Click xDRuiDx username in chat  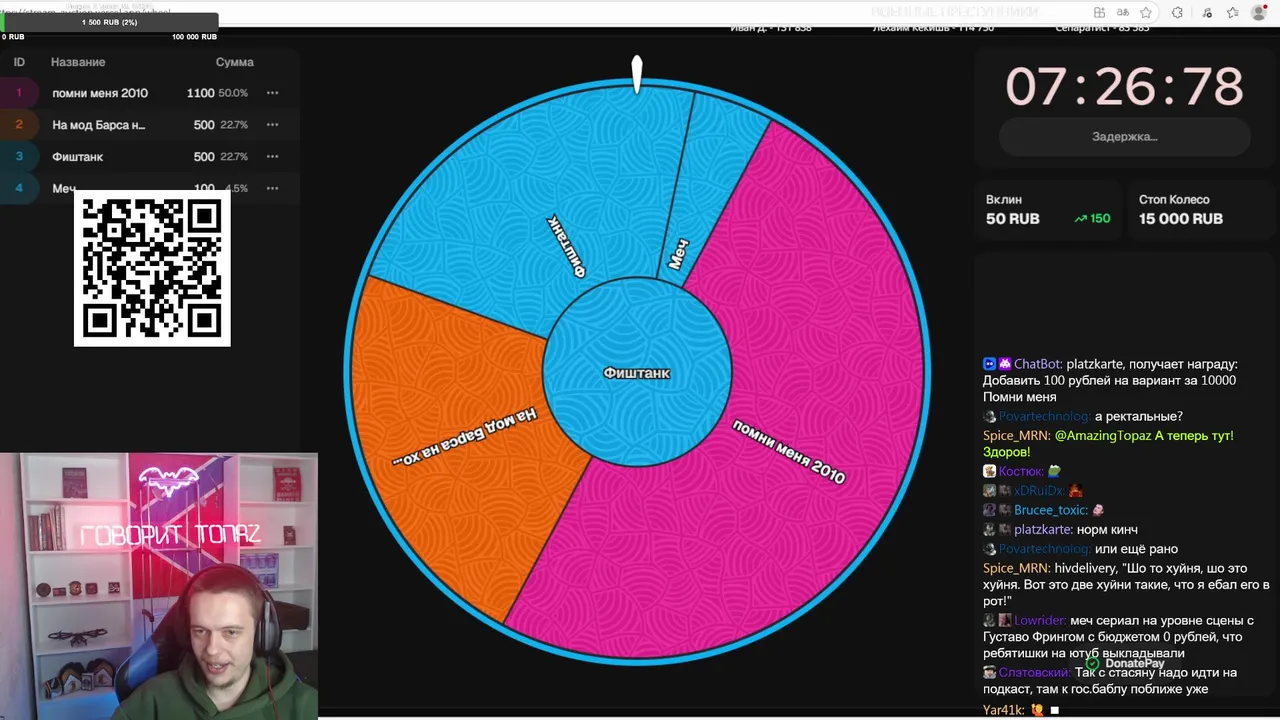click(x=1039, y=491)
